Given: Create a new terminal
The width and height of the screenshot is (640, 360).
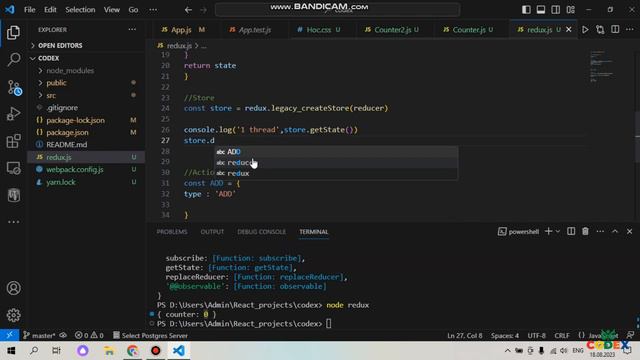Looking at the screenshot, I should tap(549, 231).
